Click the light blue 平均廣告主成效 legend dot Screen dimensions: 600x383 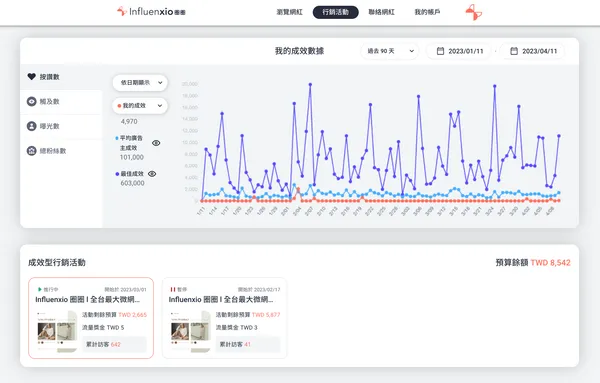(x=117, y=138)
